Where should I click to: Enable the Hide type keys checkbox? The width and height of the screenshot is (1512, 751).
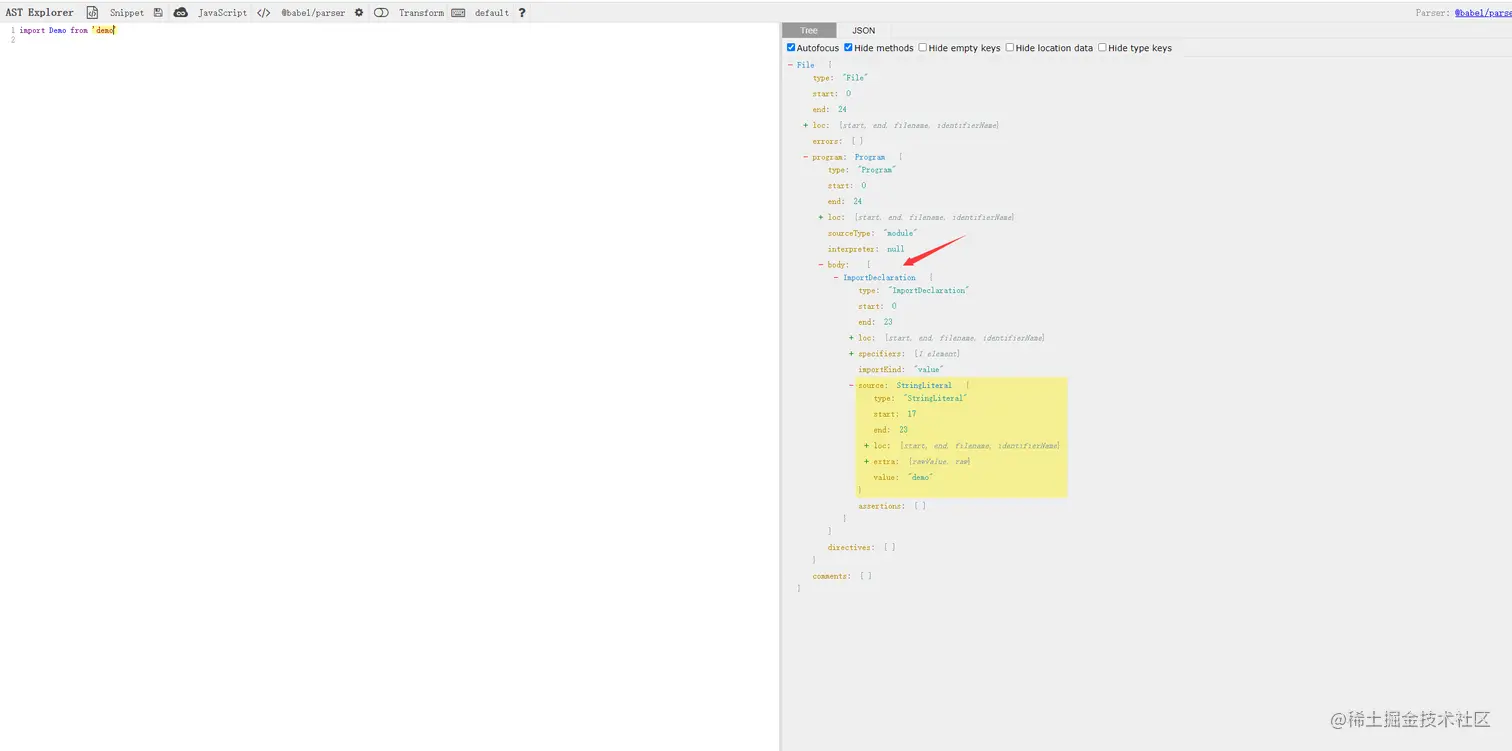tap(1103, 48)
